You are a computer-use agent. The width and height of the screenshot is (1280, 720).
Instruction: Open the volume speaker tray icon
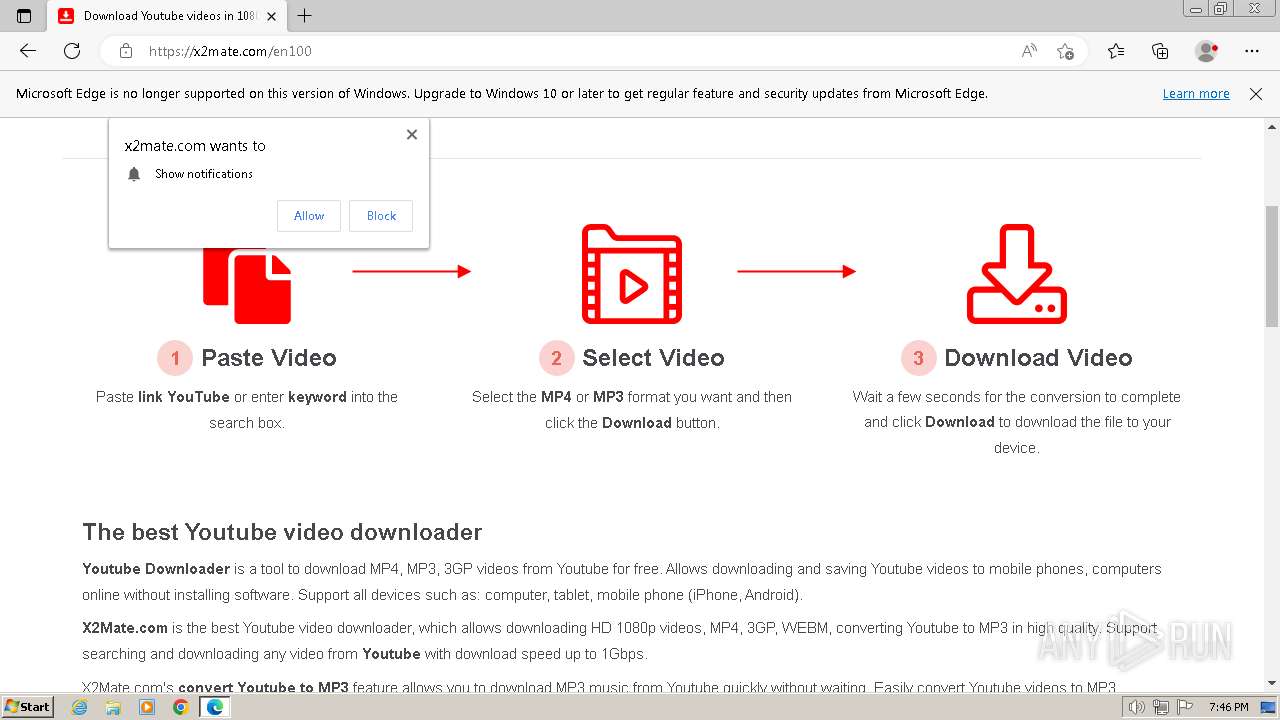coord(1137,707)
